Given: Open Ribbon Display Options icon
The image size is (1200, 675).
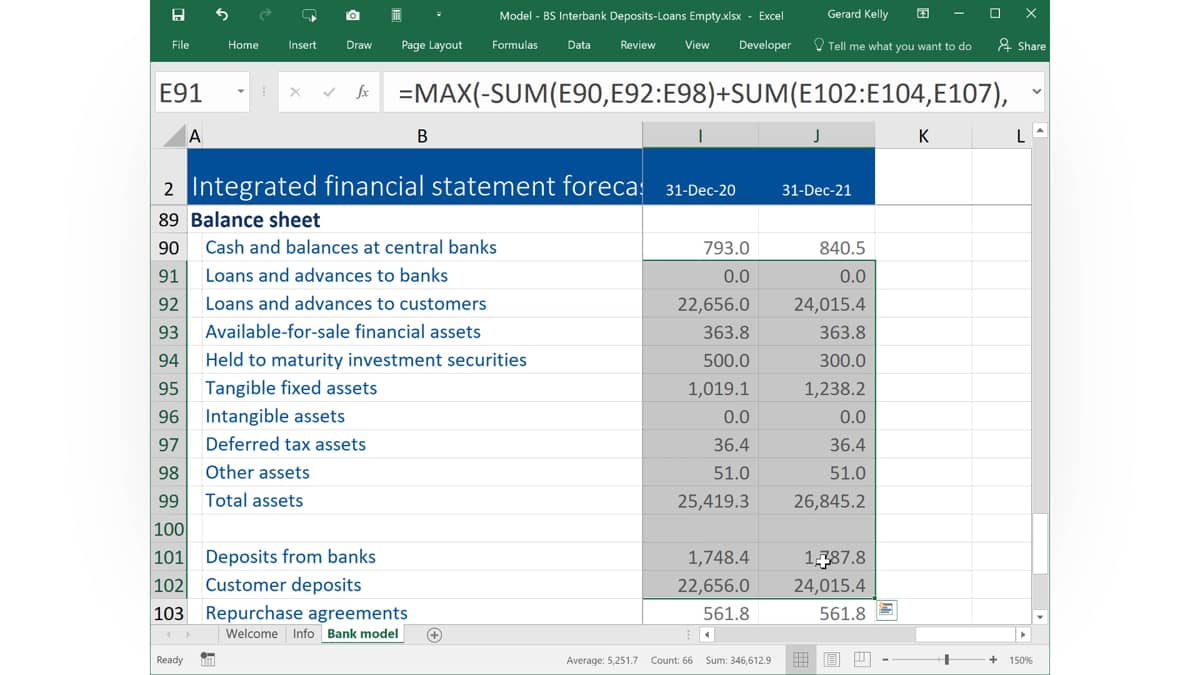Looking at the screenshot, I should point(923,14).
